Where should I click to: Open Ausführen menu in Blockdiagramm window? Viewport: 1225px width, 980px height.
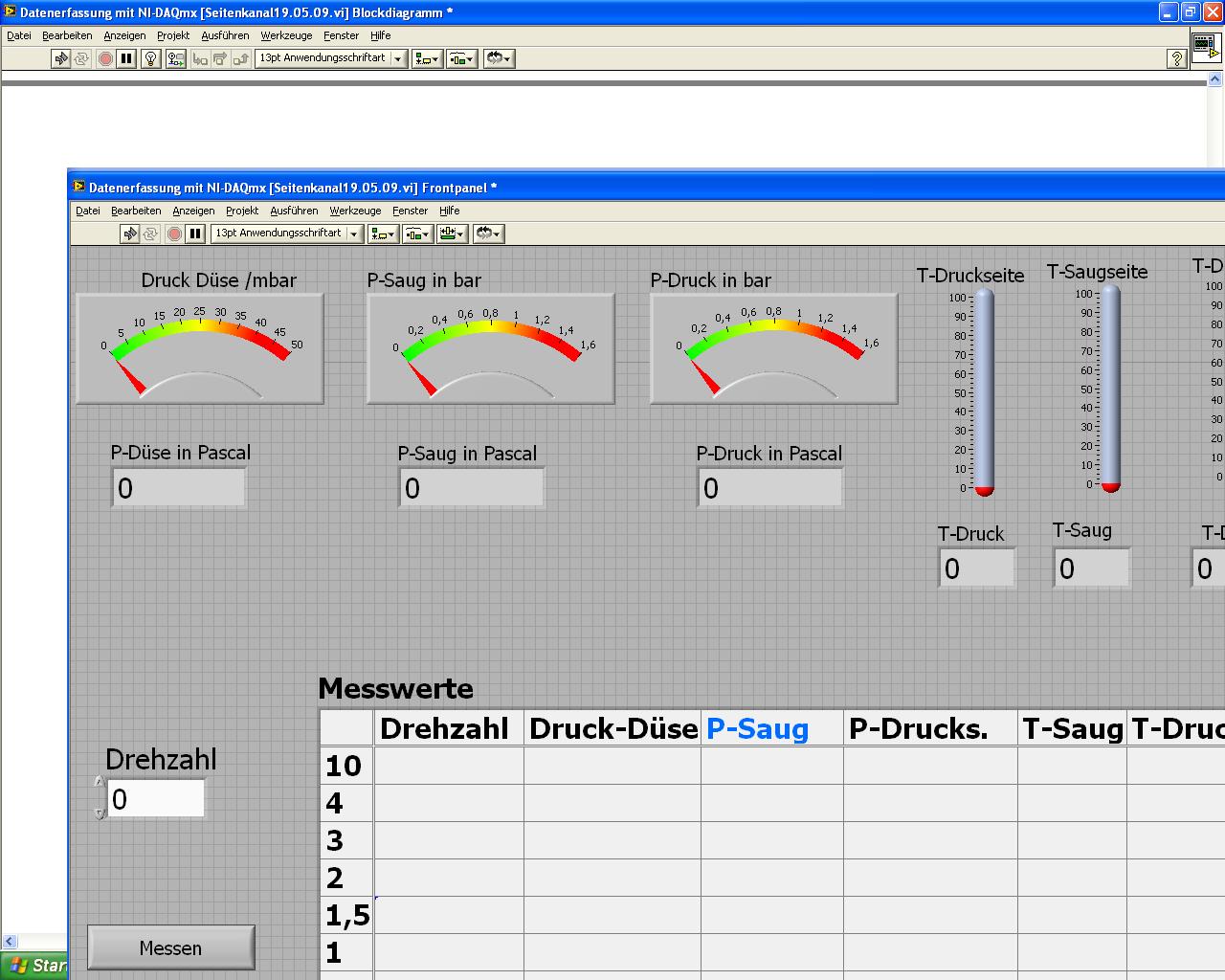coord(225,35)
